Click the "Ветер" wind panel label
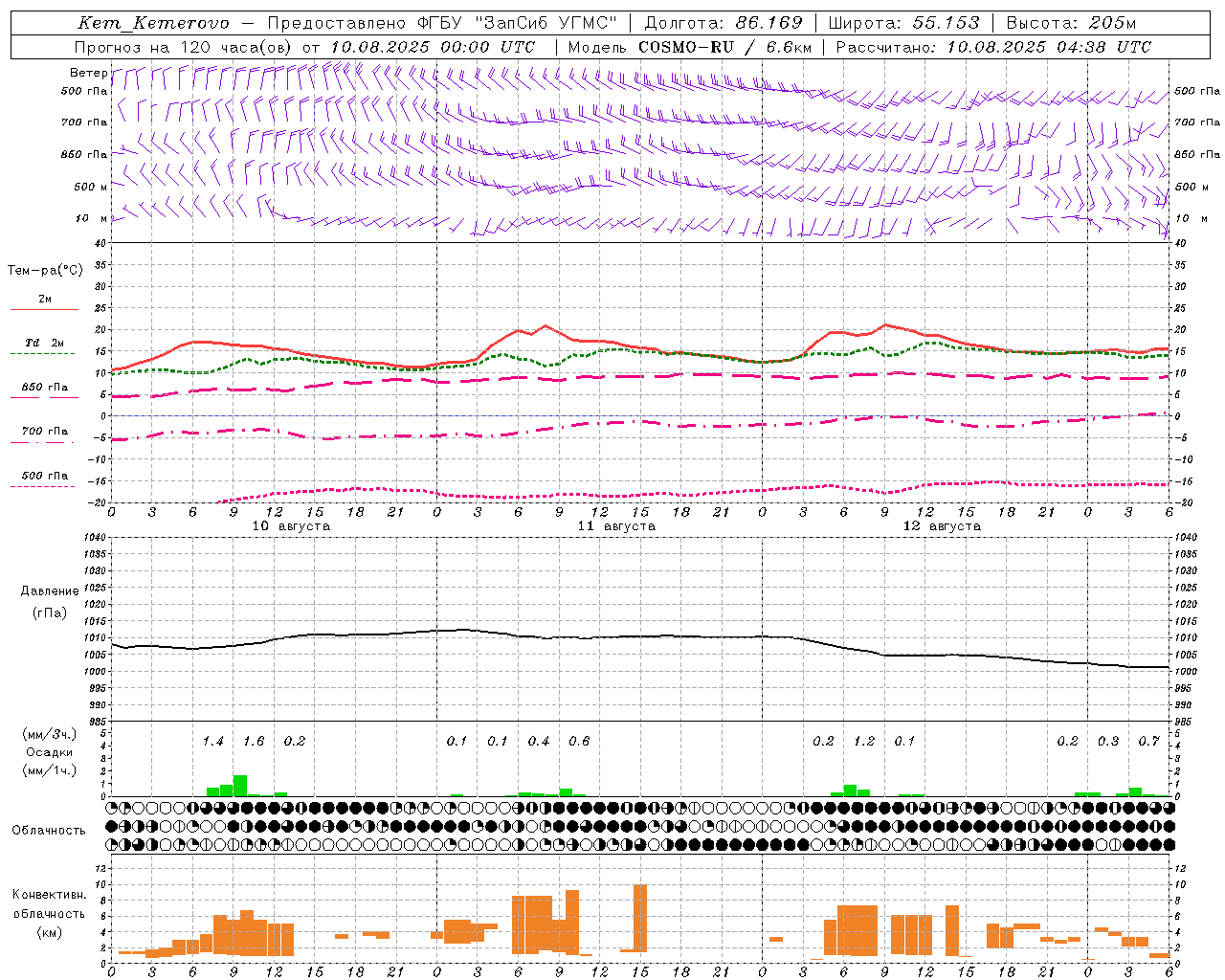This screenshot has width=1225, height=980. pos(89,73)
